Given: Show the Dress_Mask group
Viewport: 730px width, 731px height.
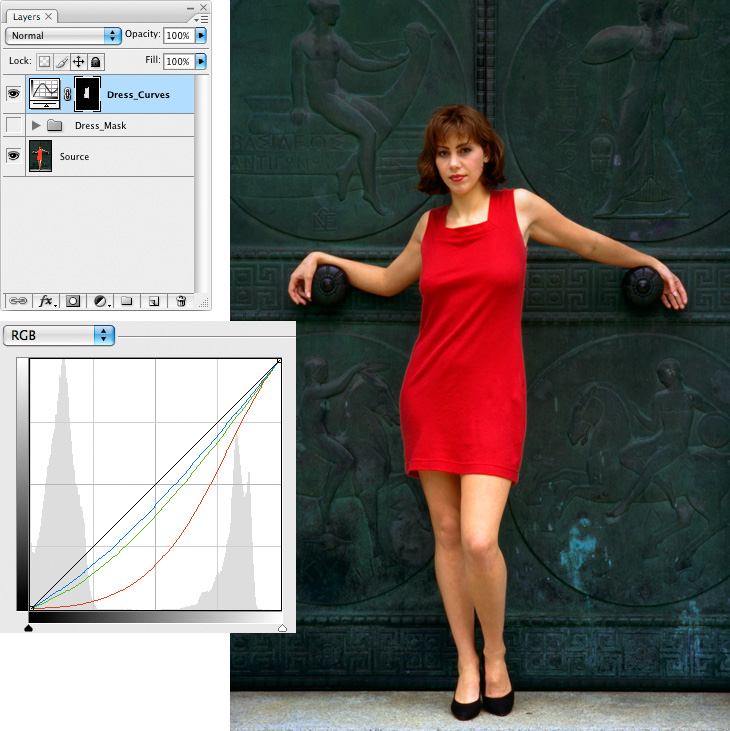Looking at the screenshot, I should (13, 125).
